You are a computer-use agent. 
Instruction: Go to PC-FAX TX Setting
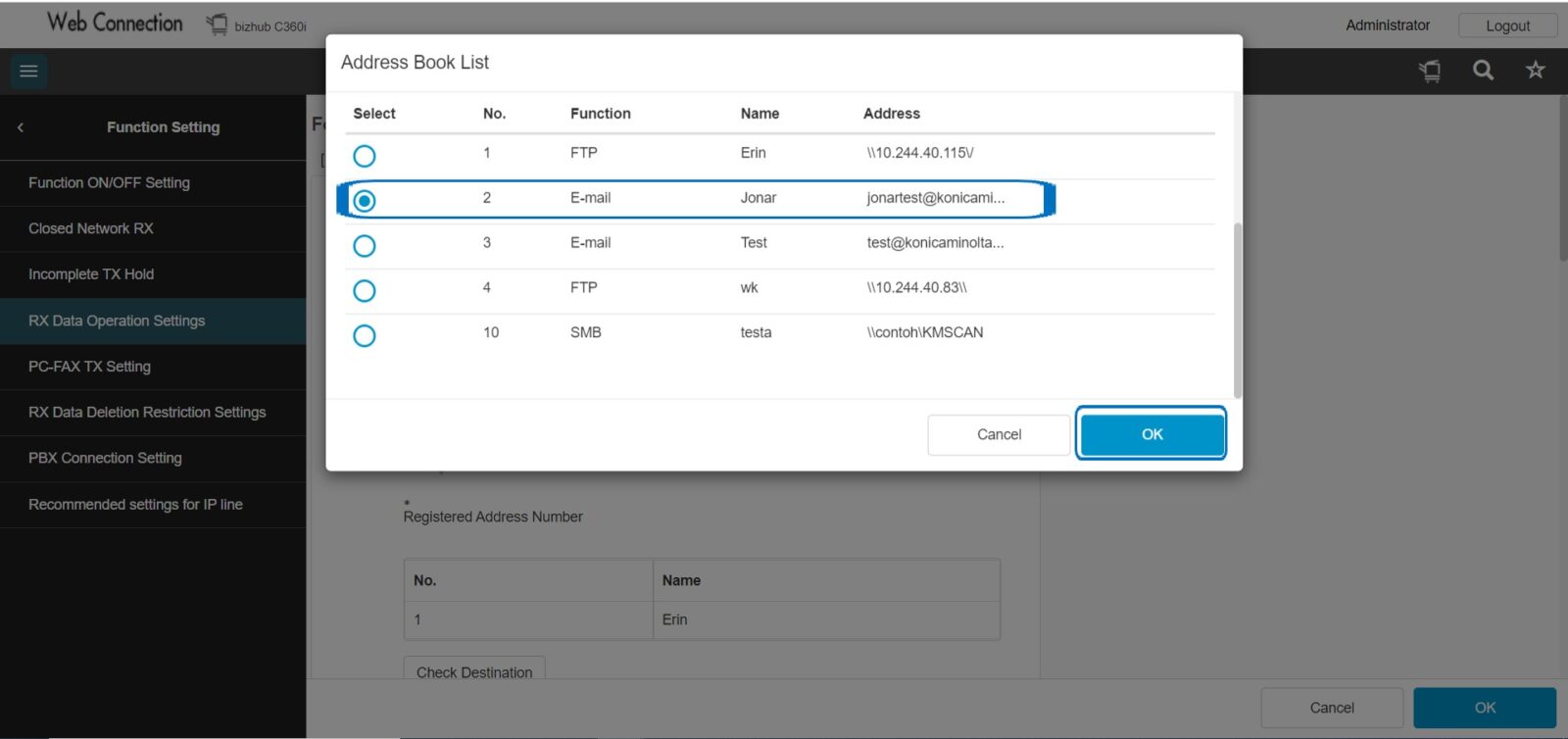click(89, 367)
